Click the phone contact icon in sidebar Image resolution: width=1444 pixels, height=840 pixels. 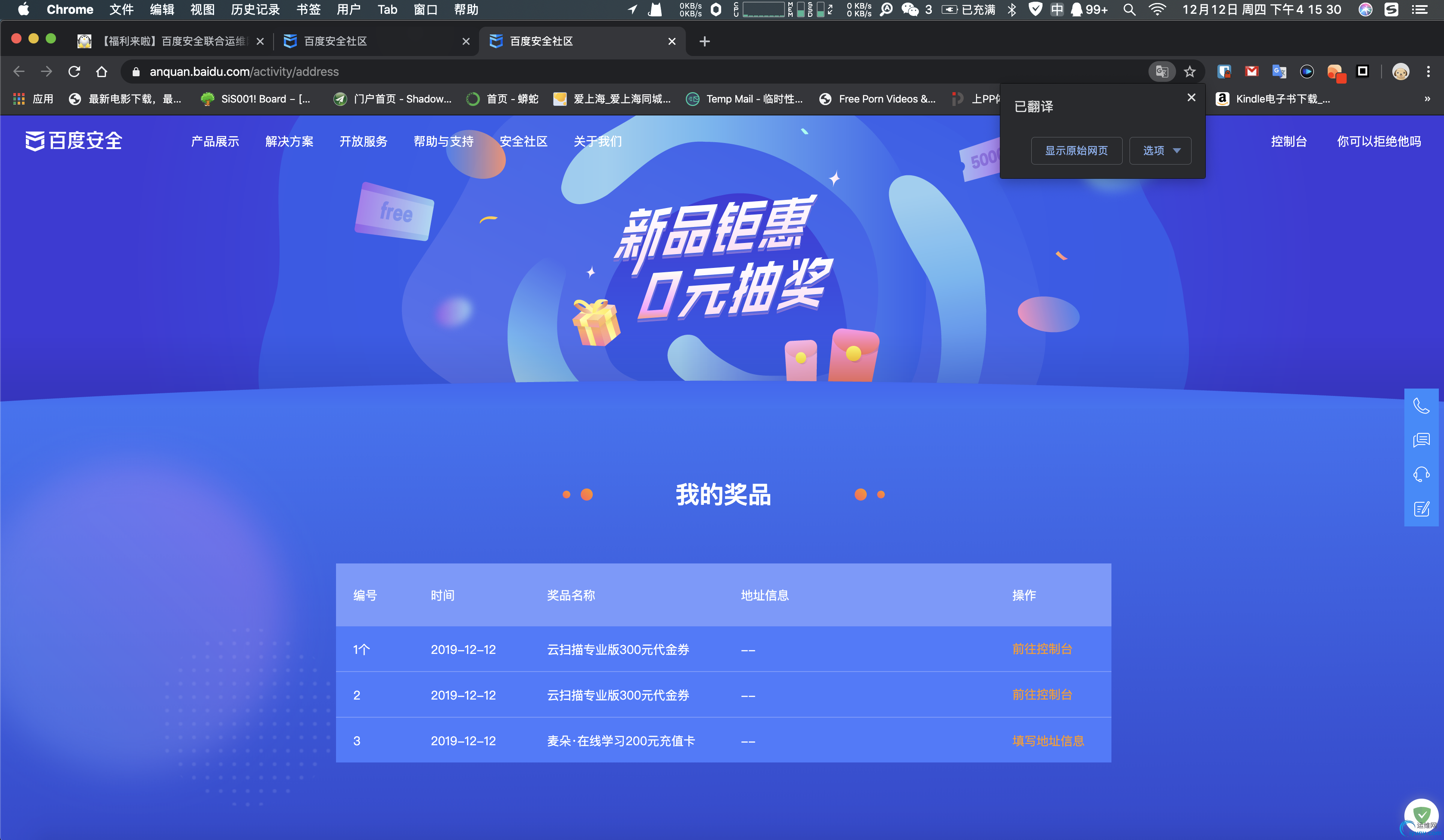(x=1421, y=406)
